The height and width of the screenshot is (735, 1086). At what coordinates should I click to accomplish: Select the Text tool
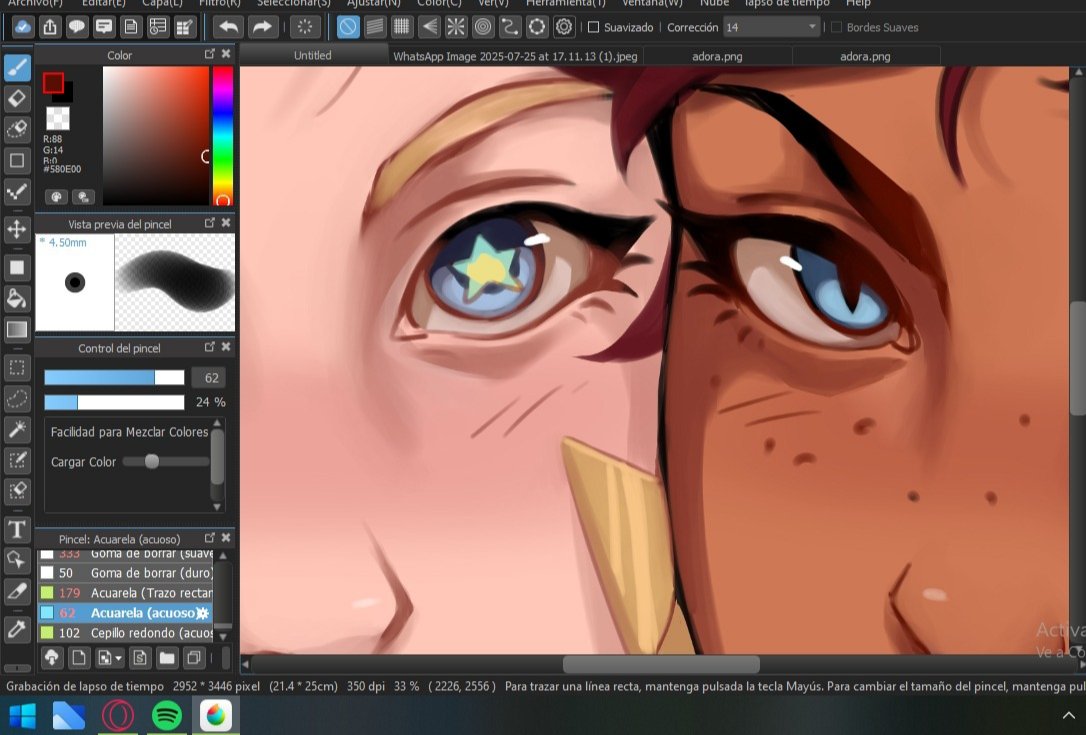point(17,530)
